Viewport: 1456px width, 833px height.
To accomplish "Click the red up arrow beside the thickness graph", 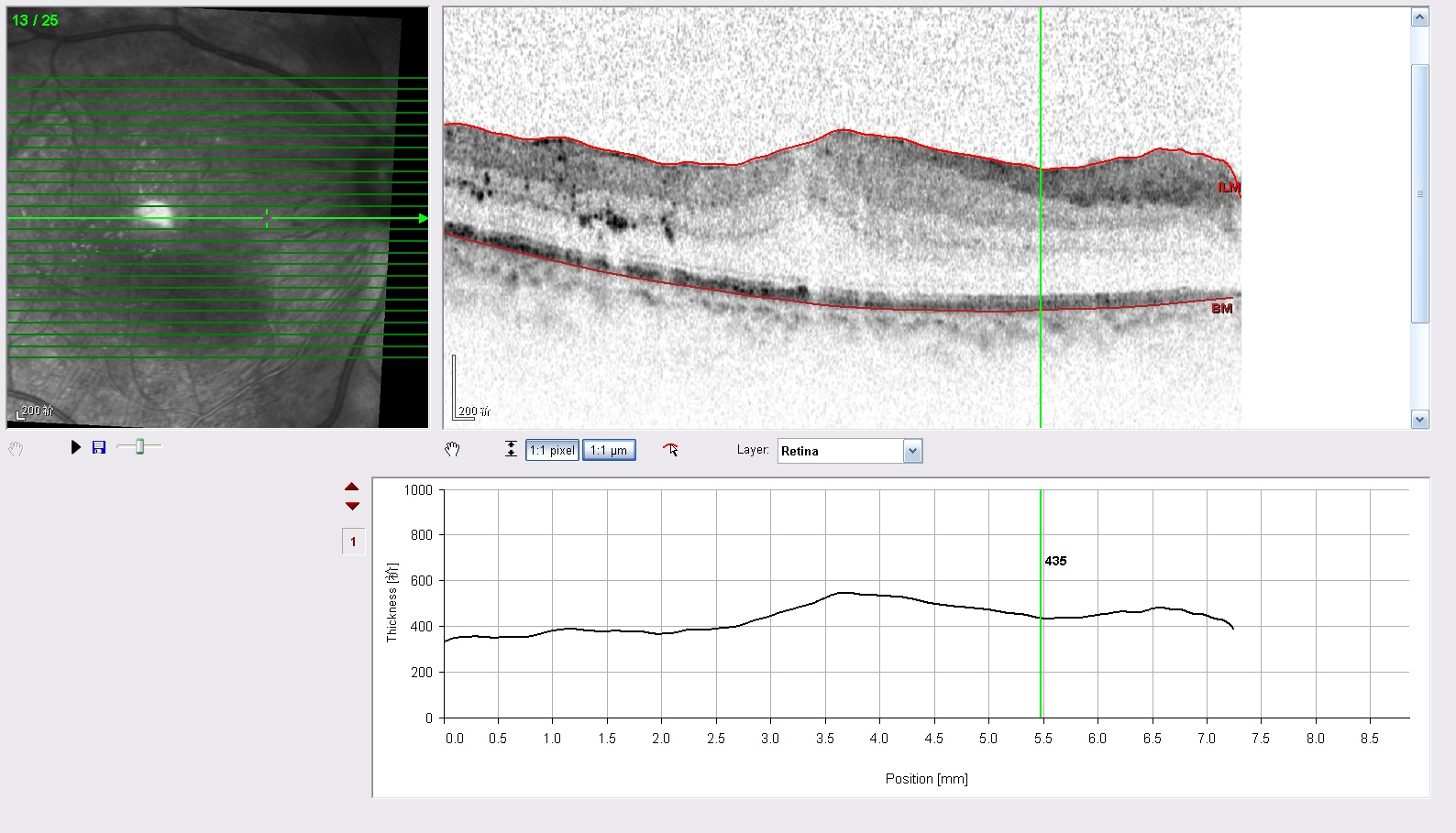I will click(352, 487).
